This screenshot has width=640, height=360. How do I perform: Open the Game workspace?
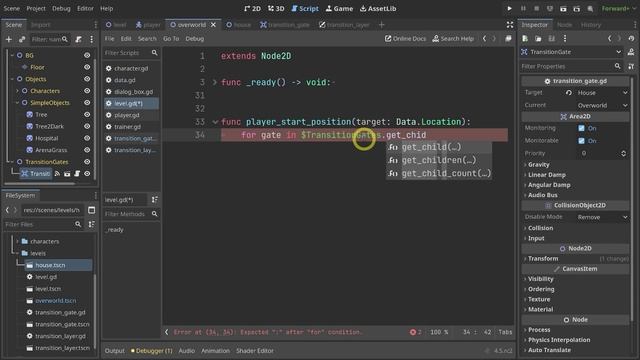[x=339, y=9]
